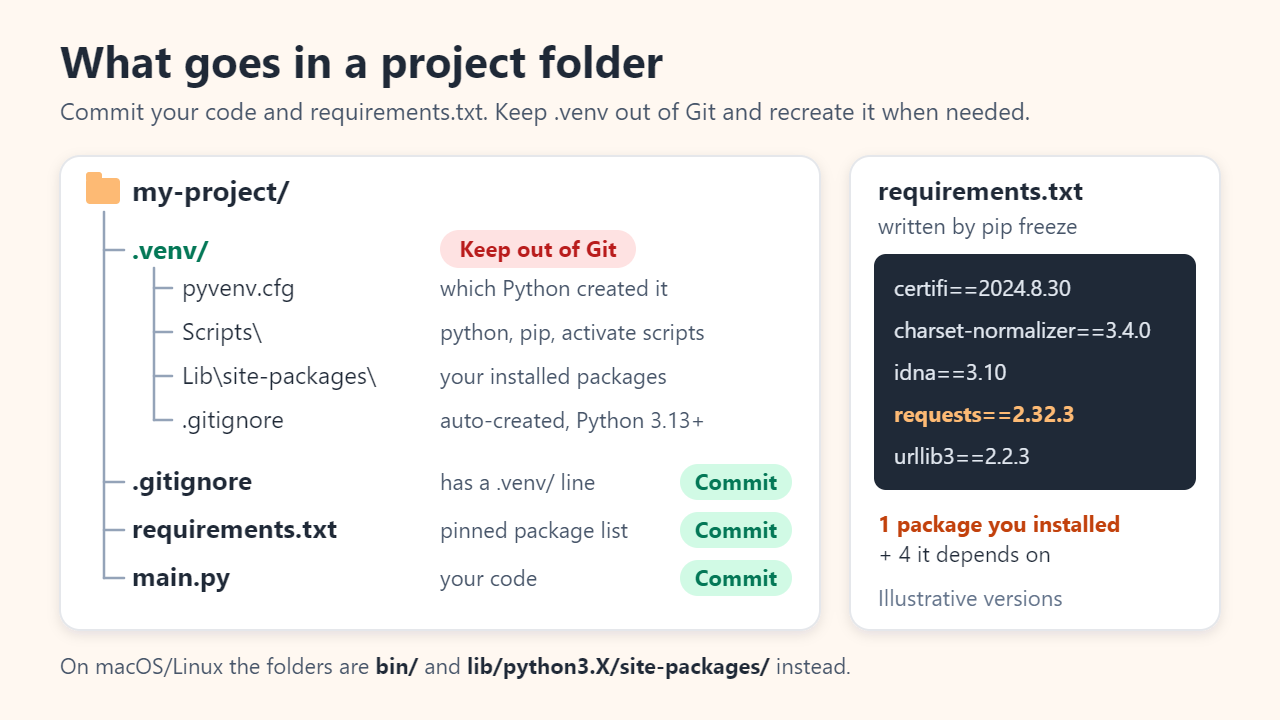Click the highlighted requests==2.32.3 line
Image resolution: width=1280 pixels, height=720 pixels.
[984, 414]
